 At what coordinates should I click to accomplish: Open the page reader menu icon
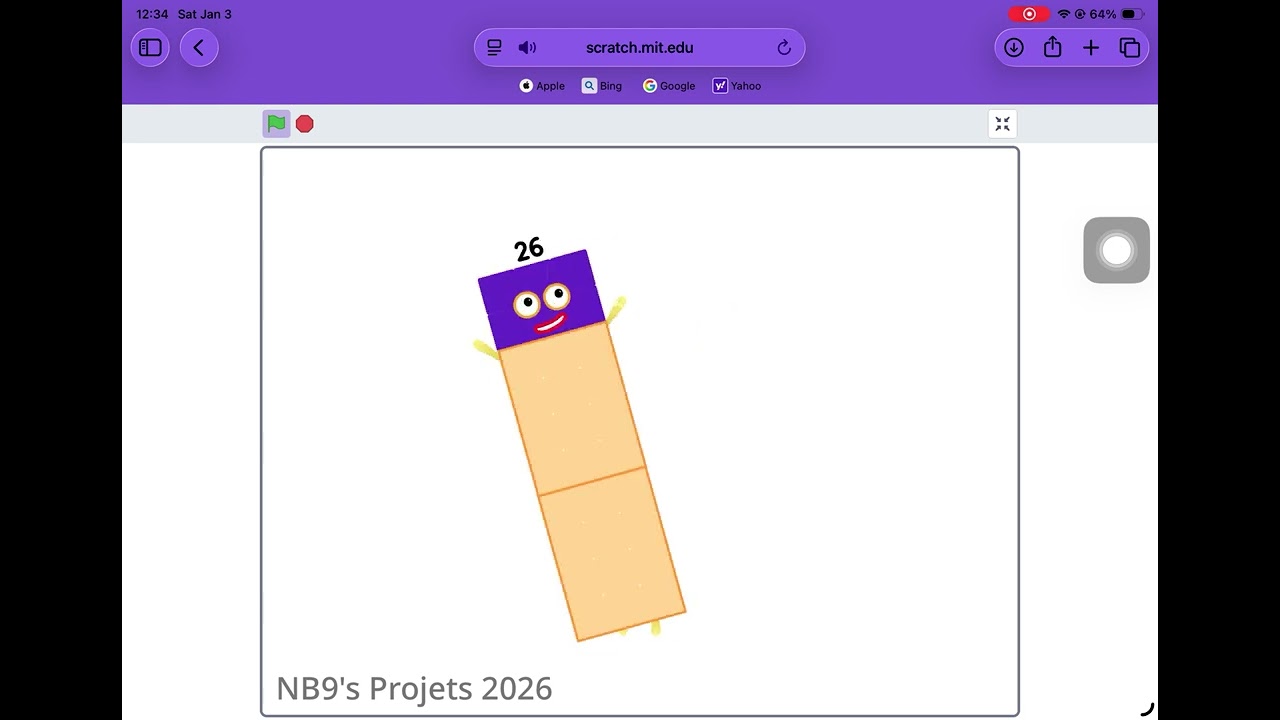pyautogui.click(x=494, y=47)
